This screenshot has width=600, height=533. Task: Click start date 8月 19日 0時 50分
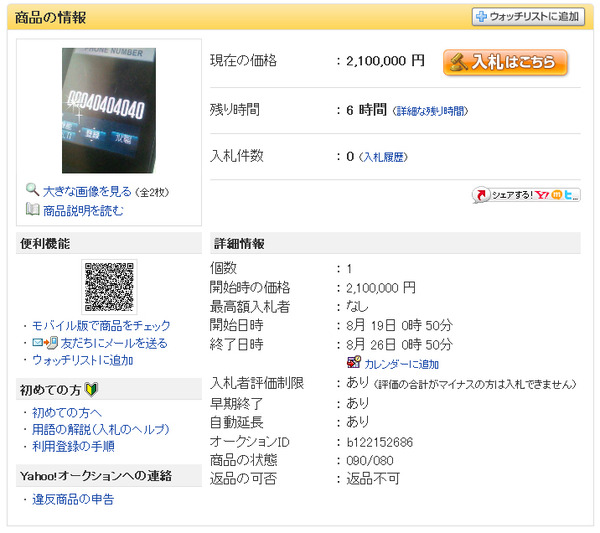pos(399,326)
